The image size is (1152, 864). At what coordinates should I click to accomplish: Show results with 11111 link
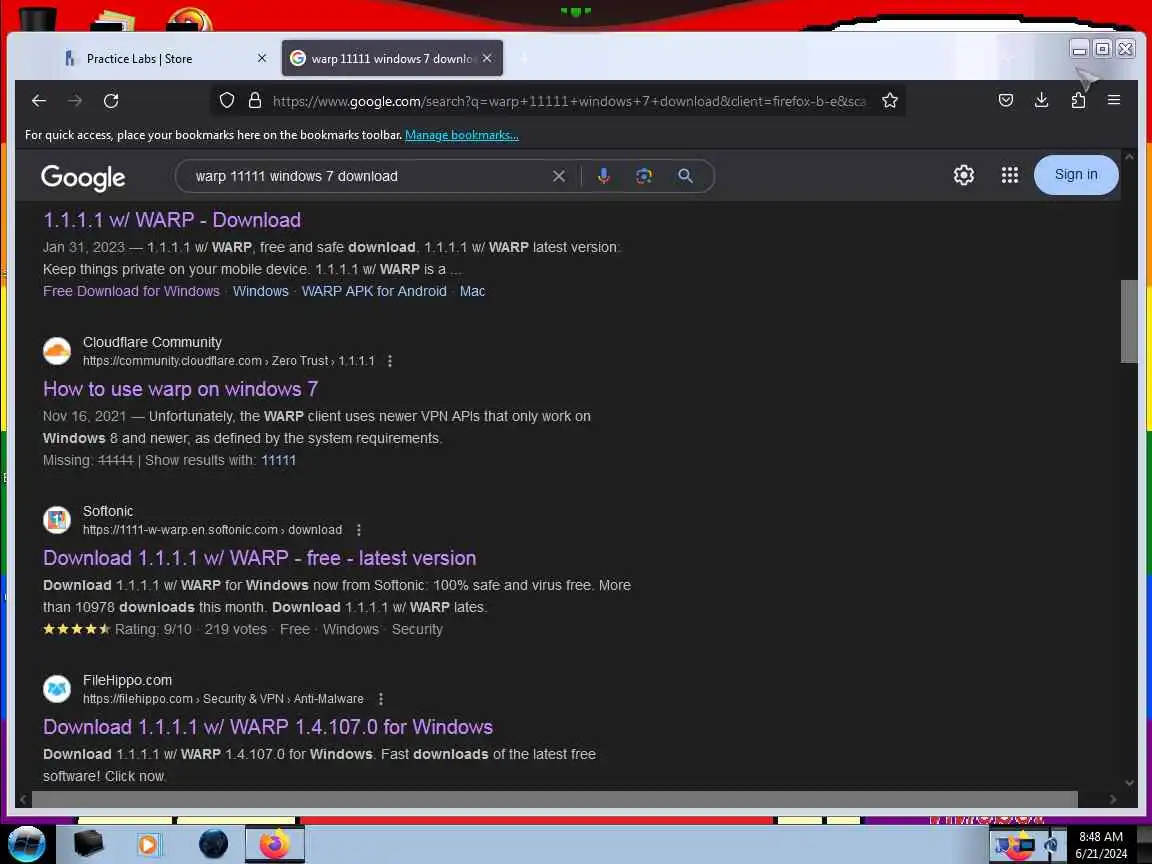tap(278, 461)
